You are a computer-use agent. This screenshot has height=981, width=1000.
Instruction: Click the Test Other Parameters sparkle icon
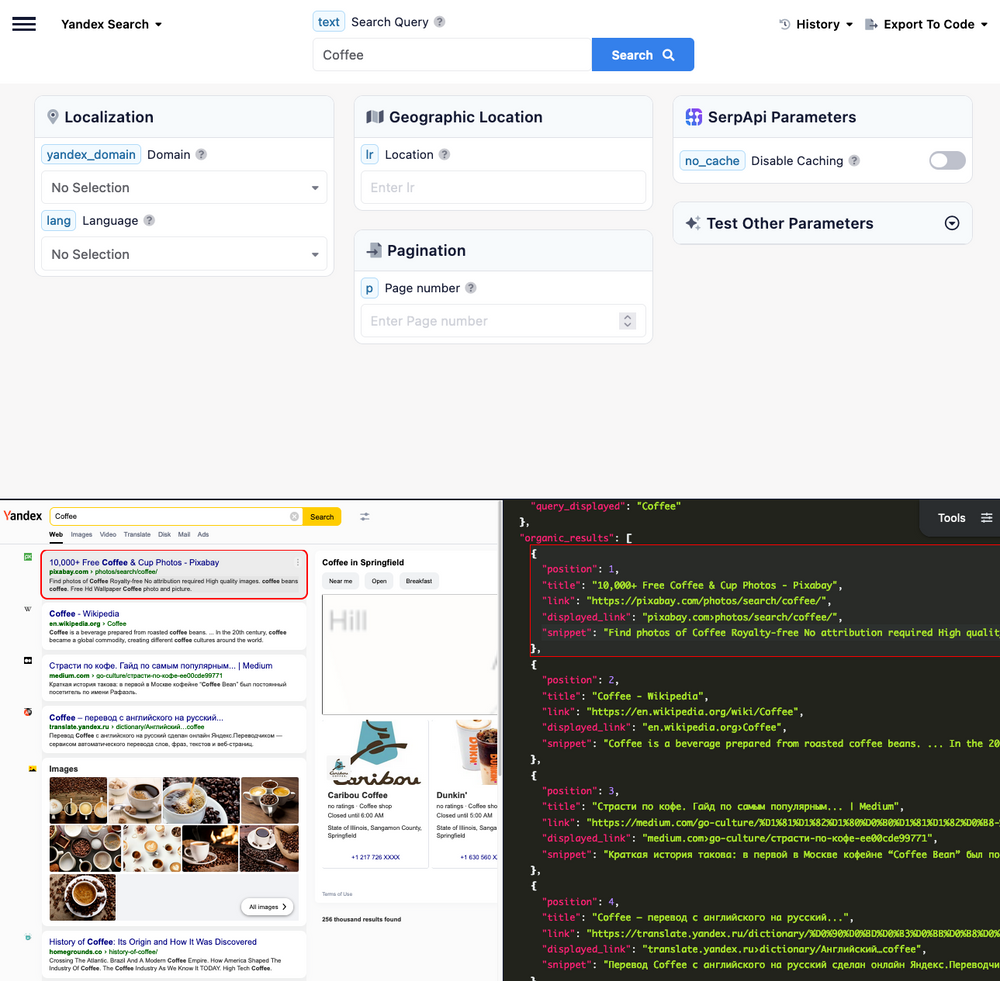pyautogui.click(x=693, y=223)
